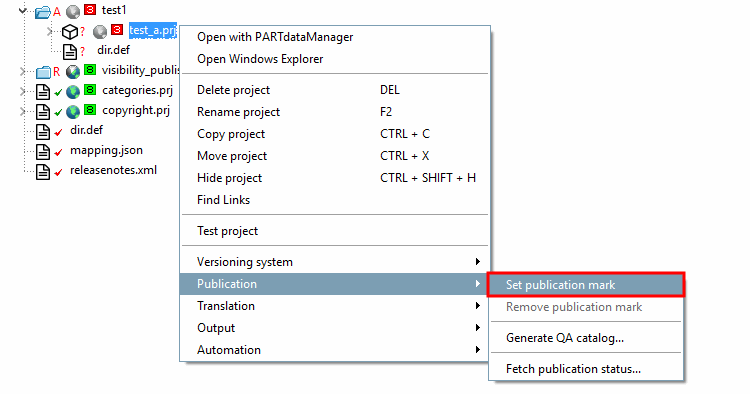Click the green checkmark beside copyright.prj
This screenshot has width=750, height=394.
coord(58,112)
